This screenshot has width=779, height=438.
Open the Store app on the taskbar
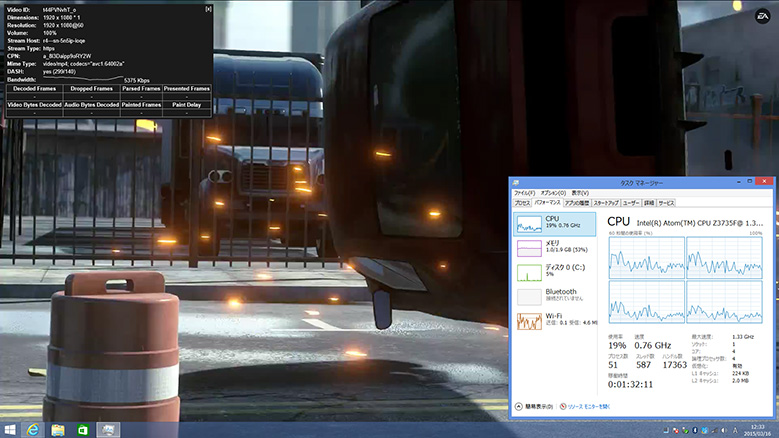(x=82, y=430)
